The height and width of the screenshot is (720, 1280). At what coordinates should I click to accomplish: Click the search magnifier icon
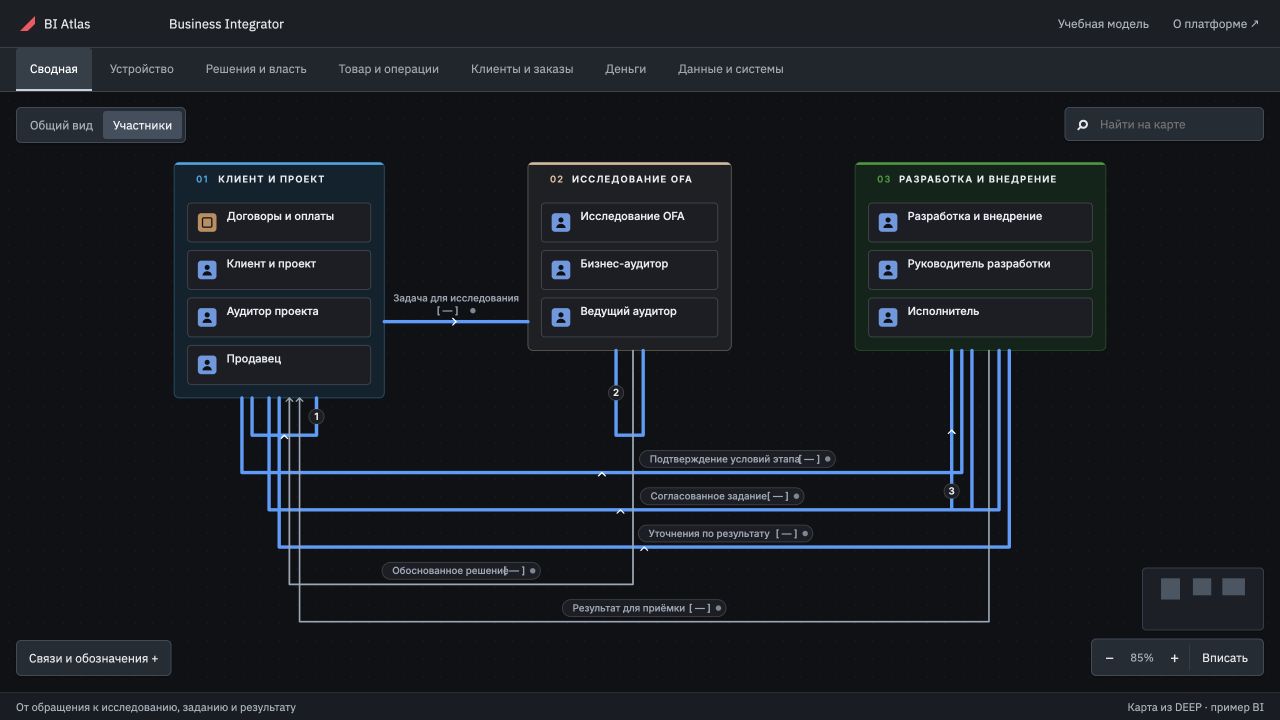(x=1082, y=125)
